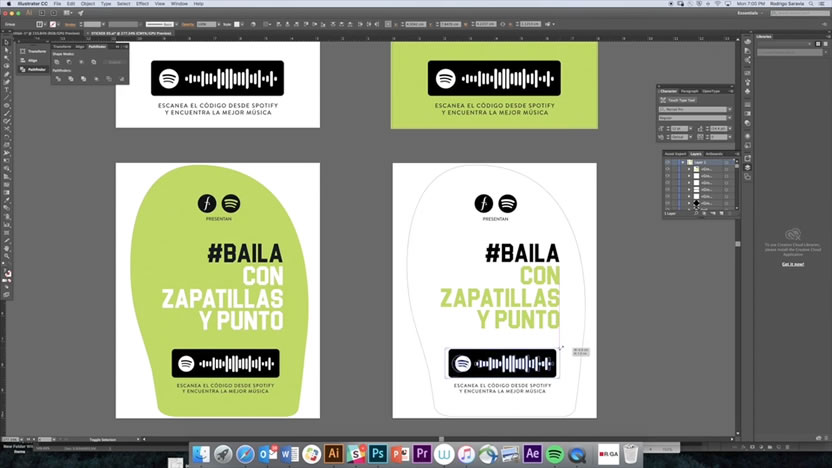Switch to the OpenType tab
The image size is (832, 468).
(711, 91)
